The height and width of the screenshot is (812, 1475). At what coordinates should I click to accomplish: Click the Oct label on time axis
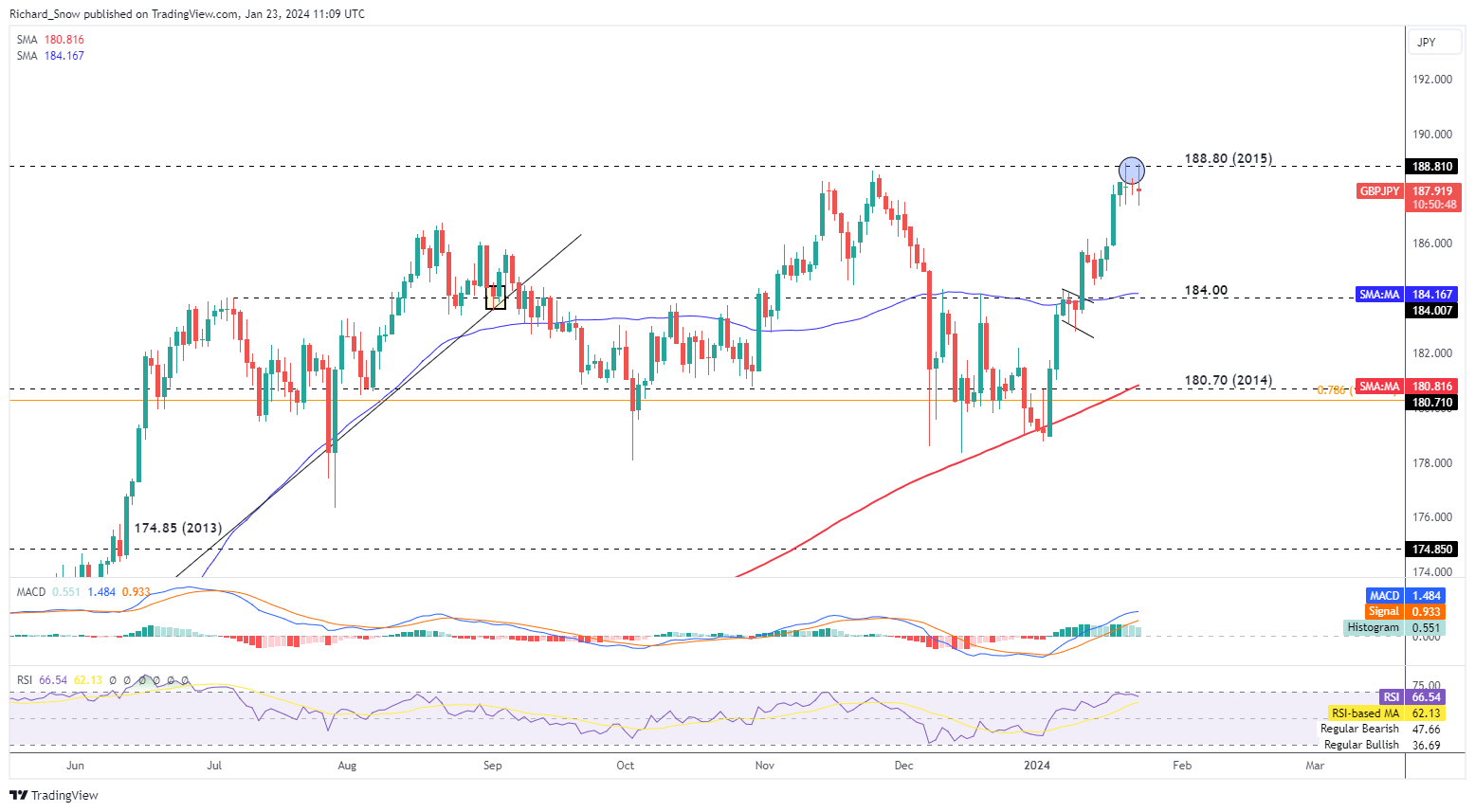point(625,766)
